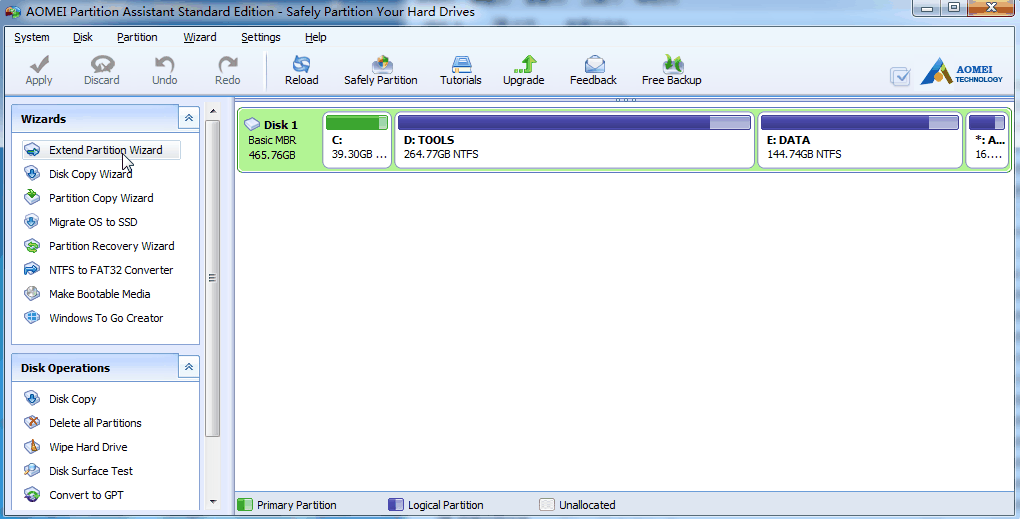
Task: Select the Disk 1 Basic MBR header
Action: click(x=280, y=140)
